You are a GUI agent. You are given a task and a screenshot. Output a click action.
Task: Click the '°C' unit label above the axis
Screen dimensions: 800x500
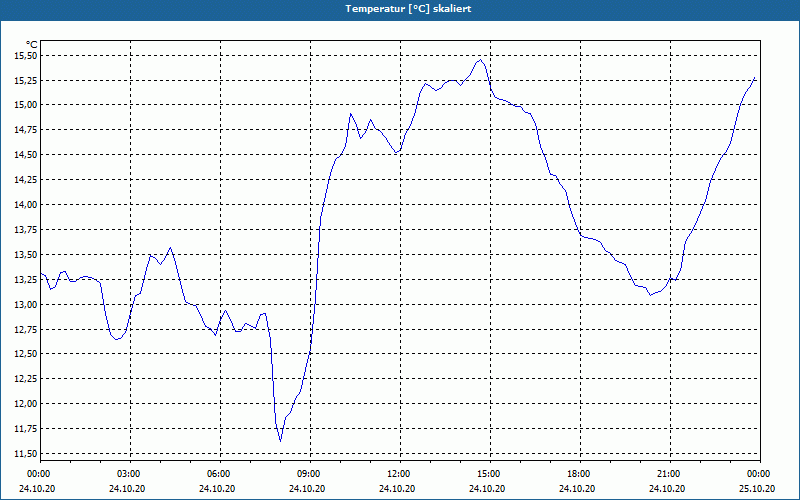point(31,45)
